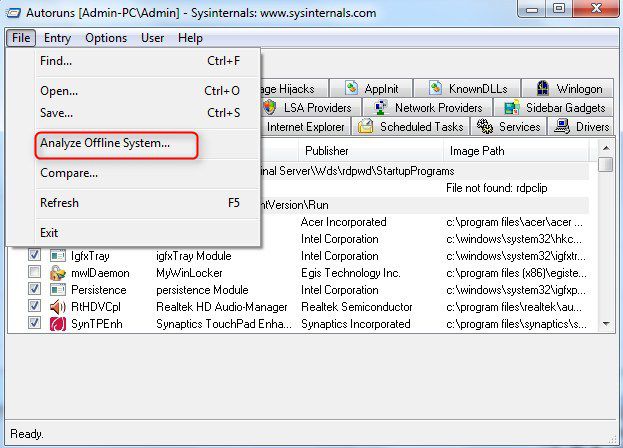The width and height of the screenshot is (623, 448).
Task: Click the Persistence entry icon
Action: pos(58,290)
